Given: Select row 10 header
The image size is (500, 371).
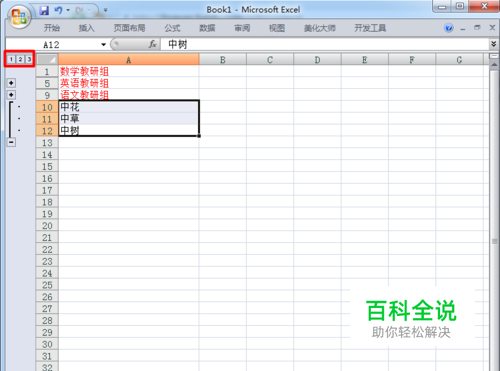Looking at the screenshot, I should pyautogui.click(x=47, y=107).
